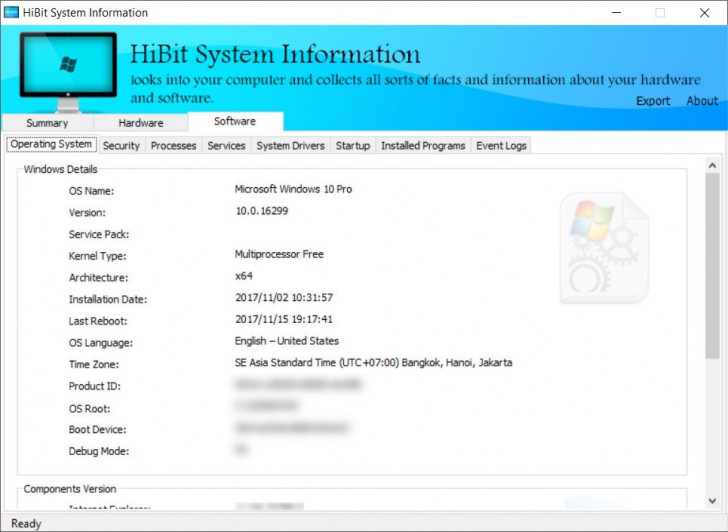The width and height of the screenshot is (728, 532).
Task: Click the 'OS Language:' label
Action: [x=101, y=343]
